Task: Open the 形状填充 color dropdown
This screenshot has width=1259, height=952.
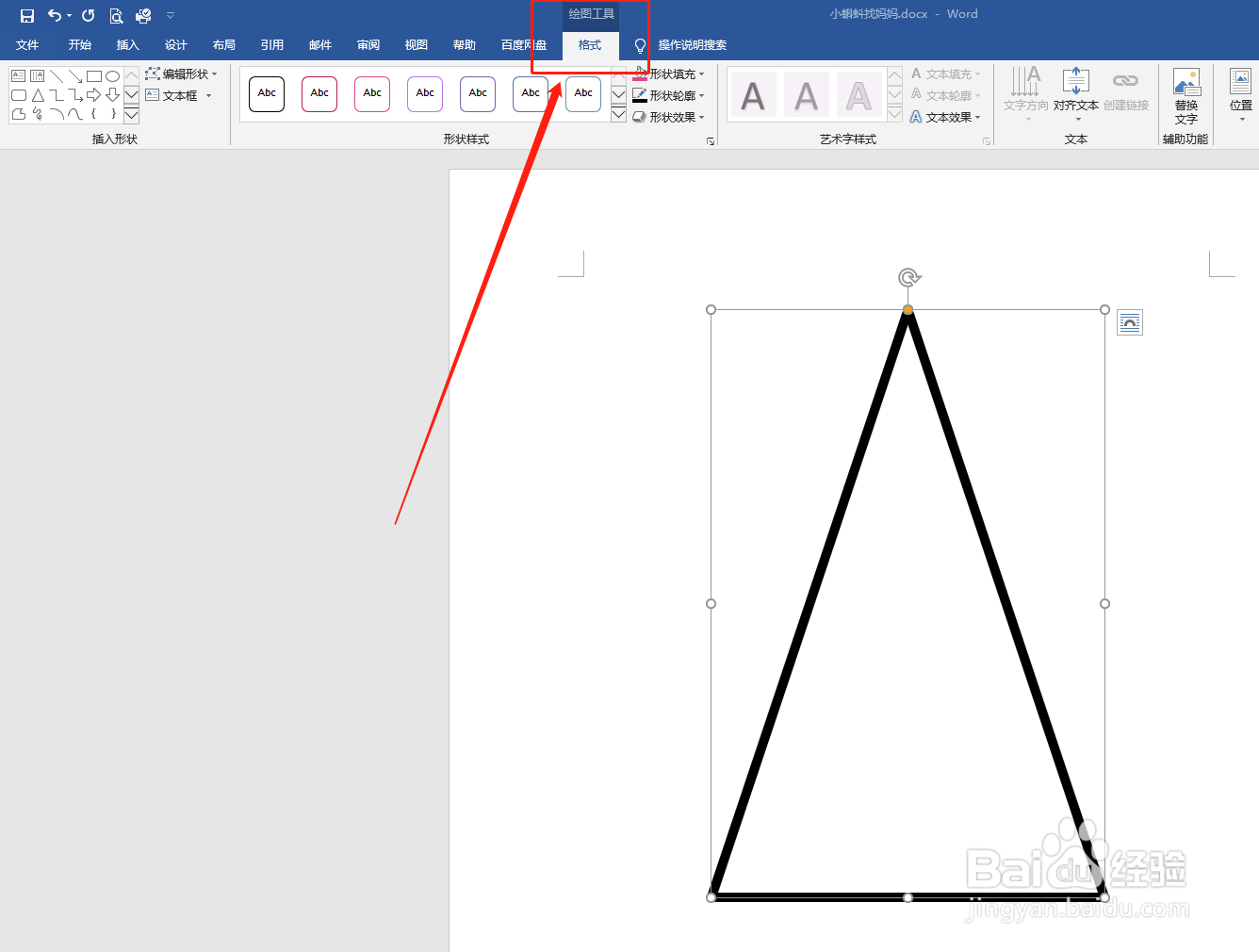Action: [701, 74]
